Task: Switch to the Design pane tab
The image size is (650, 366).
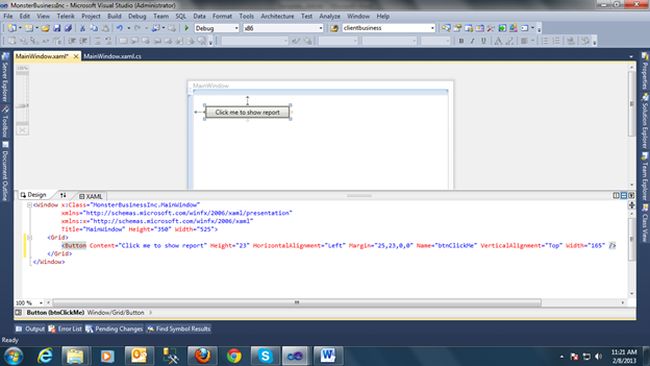Action: pyautogui.click(x=33, y=195)
